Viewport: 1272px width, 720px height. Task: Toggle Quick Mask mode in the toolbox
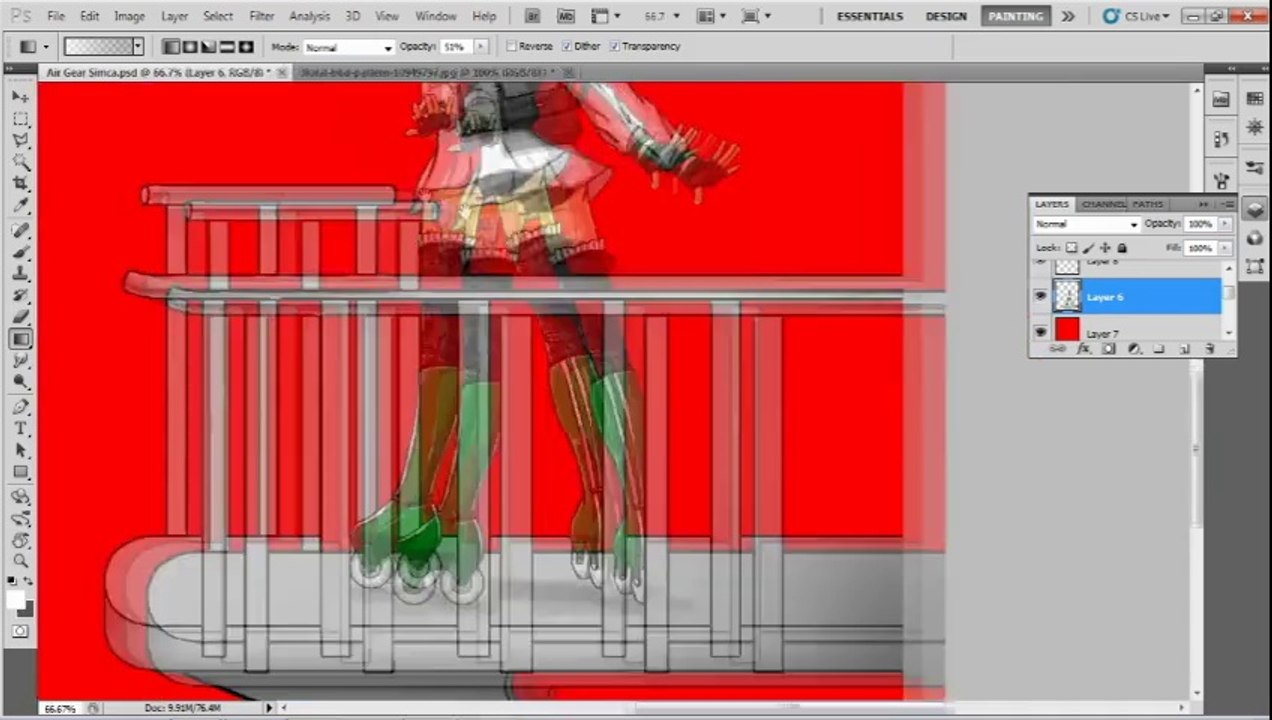pyautogui.click(x=21, y=631)
